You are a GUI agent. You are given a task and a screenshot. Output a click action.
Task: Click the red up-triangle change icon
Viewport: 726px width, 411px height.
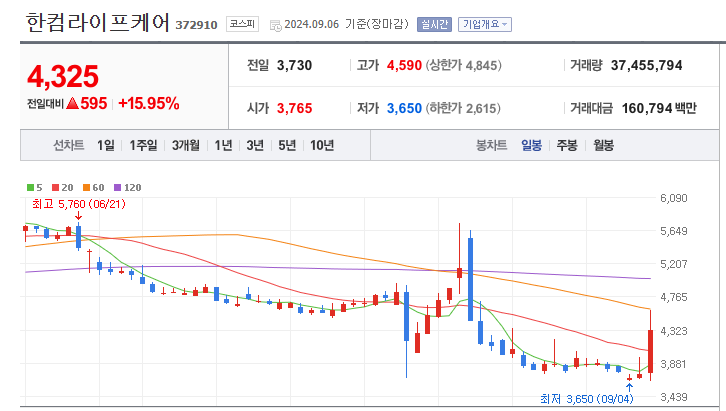72,103
